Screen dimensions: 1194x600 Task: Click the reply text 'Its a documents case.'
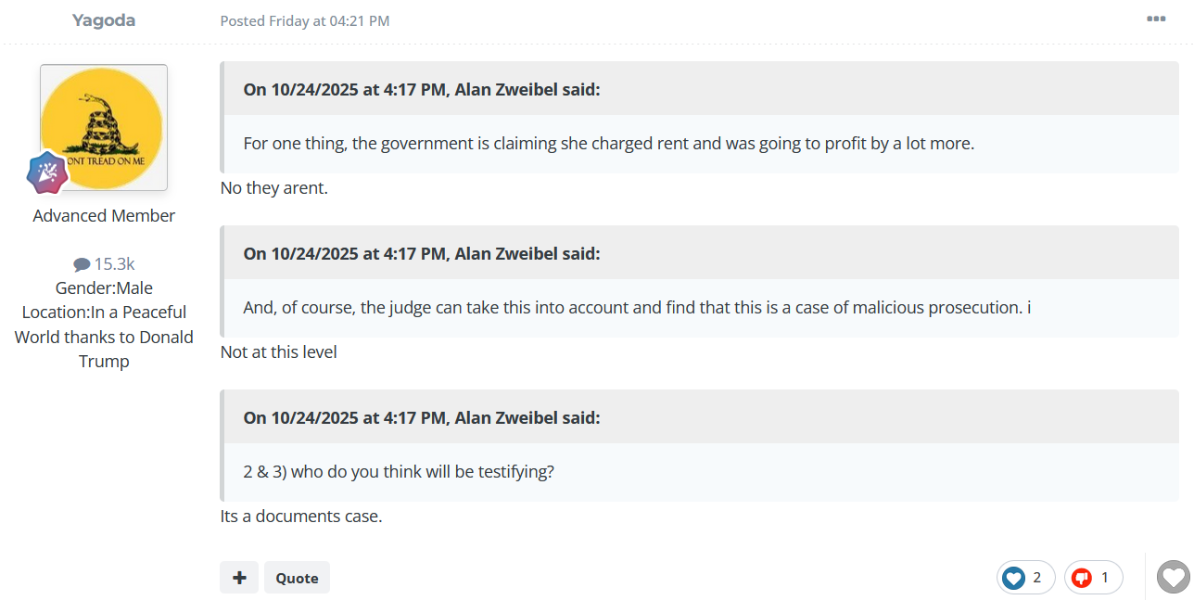click(x=301, y=516)
